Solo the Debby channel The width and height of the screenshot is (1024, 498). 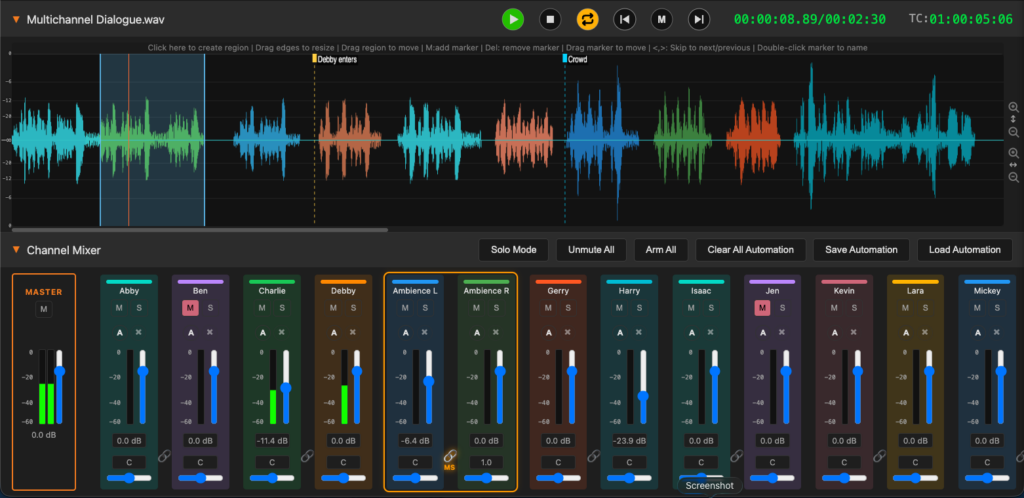353,308
